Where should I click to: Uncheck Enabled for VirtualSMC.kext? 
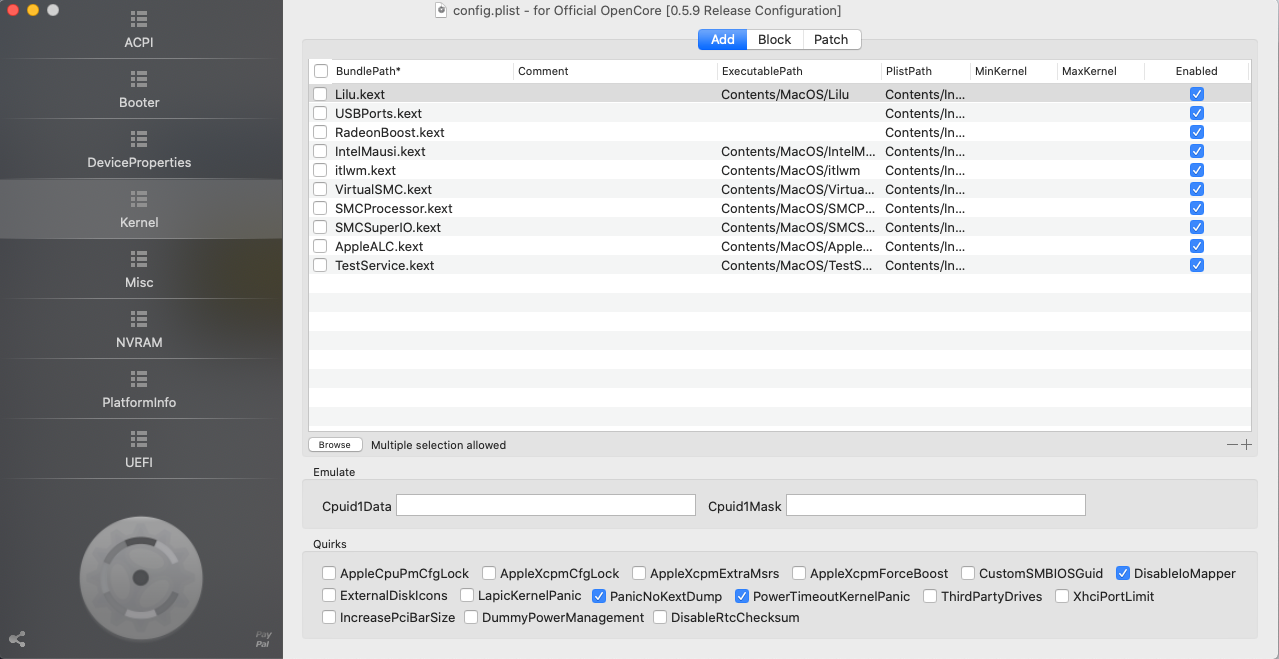tap(1197, 189)
